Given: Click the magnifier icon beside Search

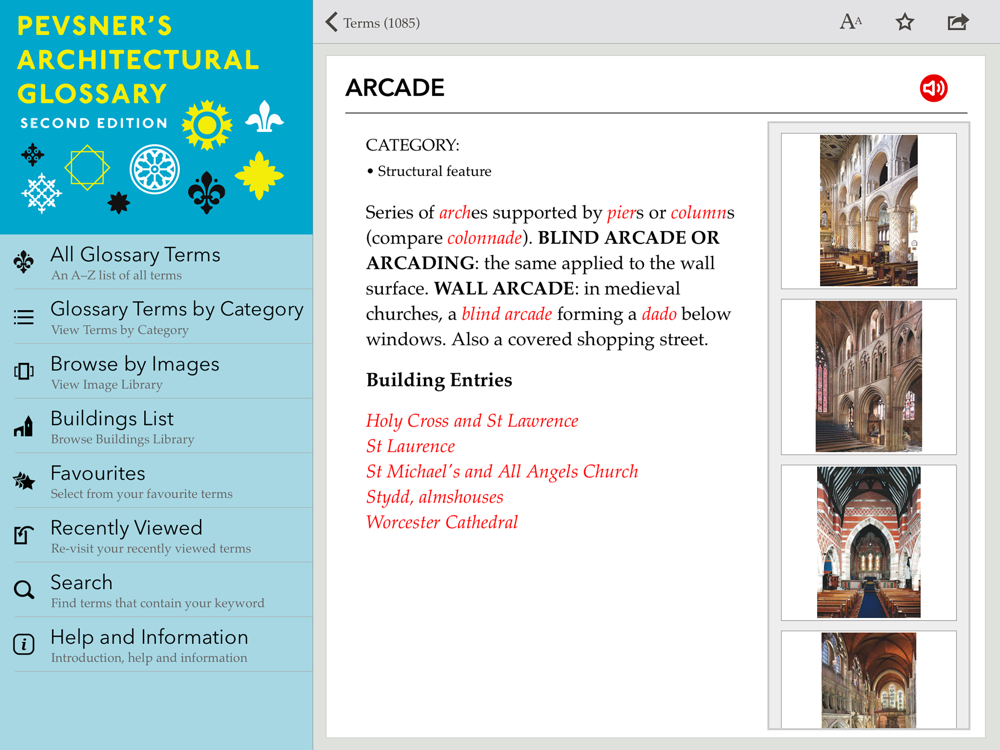Looking at the screenshot, I should (x=24, y=590).
